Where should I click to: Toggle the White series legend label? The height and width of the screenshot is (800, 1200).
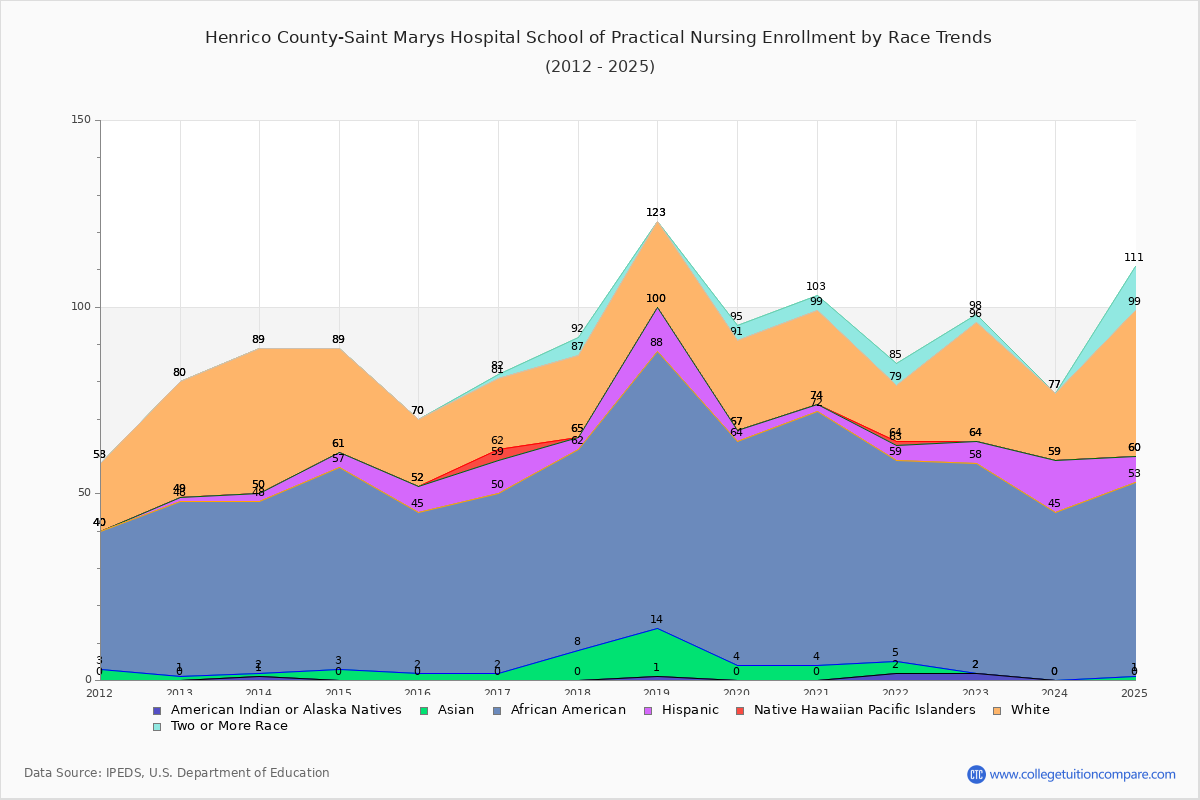(1030, 710)
